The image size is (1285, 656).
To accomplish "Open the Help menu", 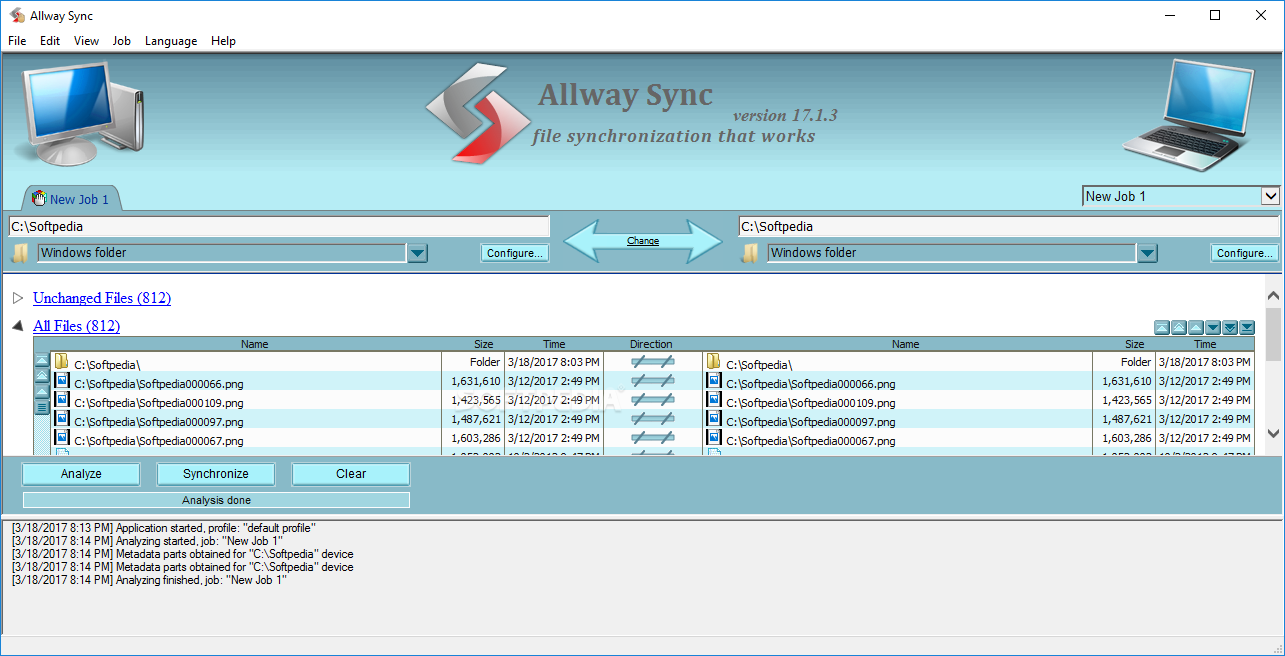I will click(x=223, y=41).
